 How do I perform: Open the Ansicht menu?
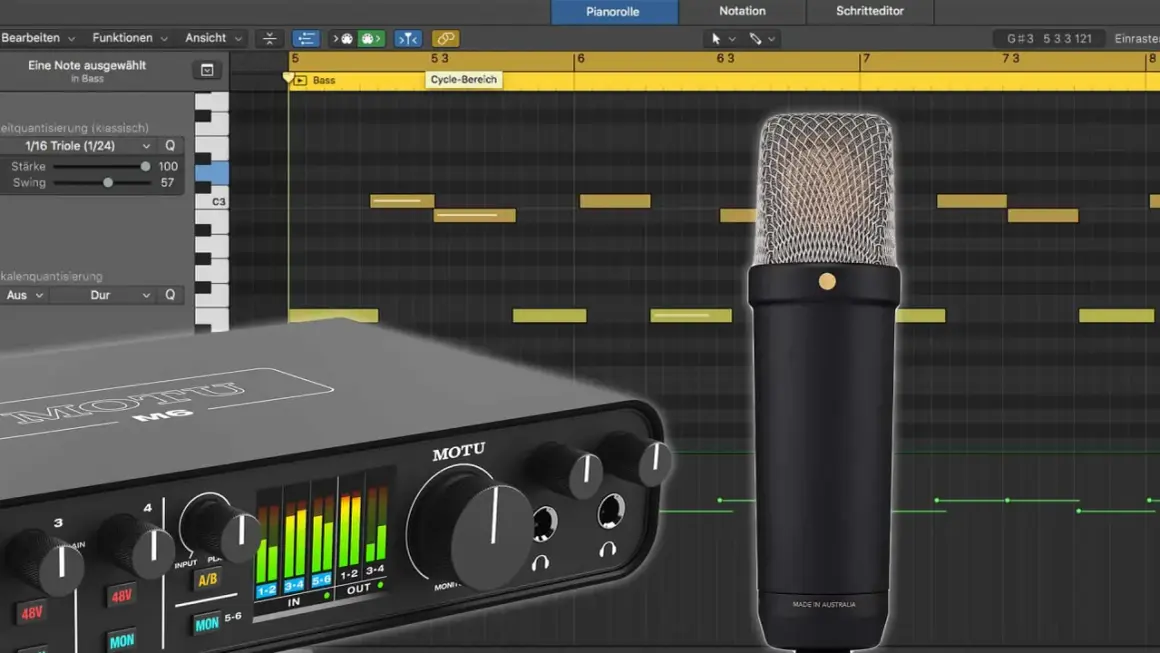coord(213,38)
